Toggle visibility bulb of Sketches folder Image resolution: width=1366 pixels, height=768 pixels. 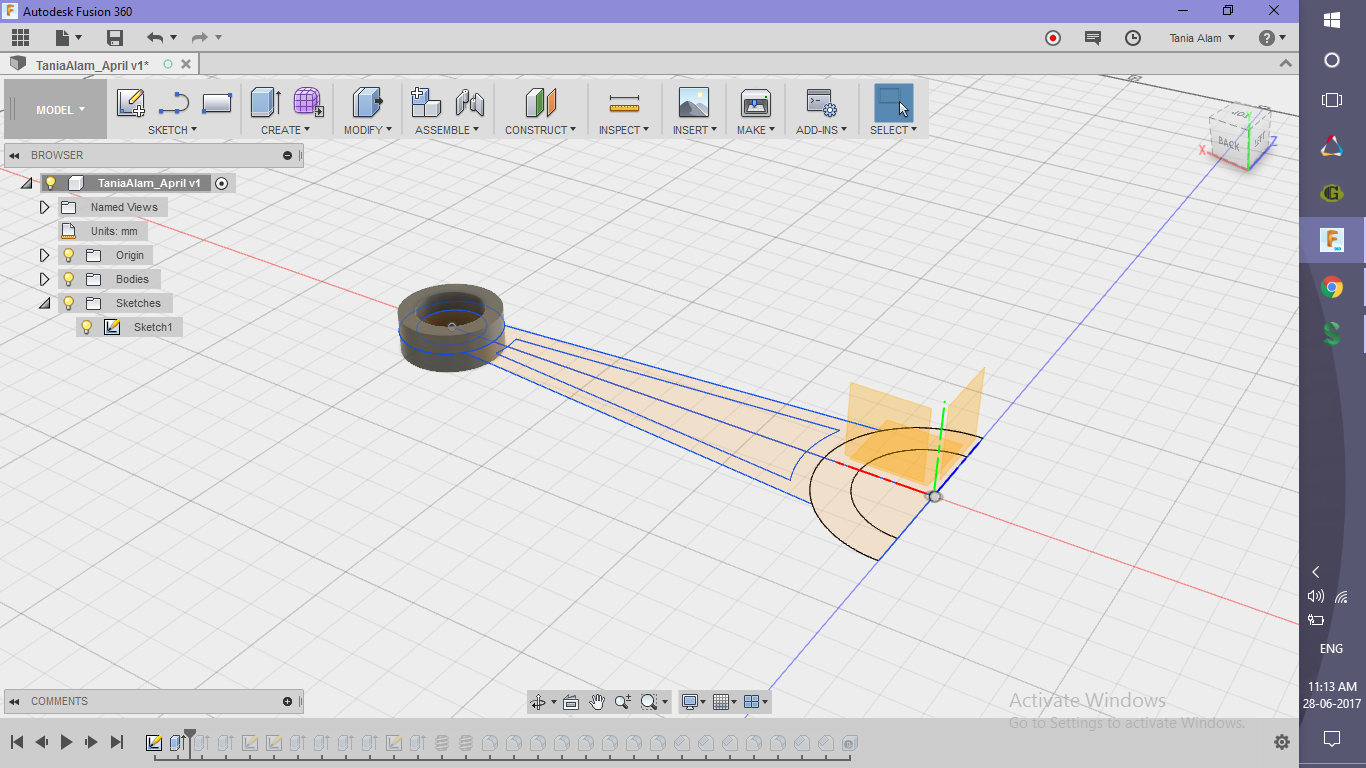pos(69,303)
